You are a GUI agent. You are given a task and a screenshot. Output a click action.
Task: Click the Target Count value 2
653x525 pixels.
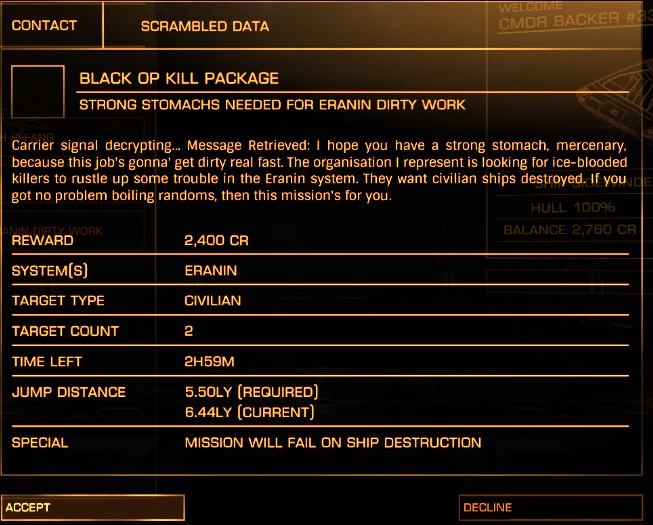[x=189, y=331]
